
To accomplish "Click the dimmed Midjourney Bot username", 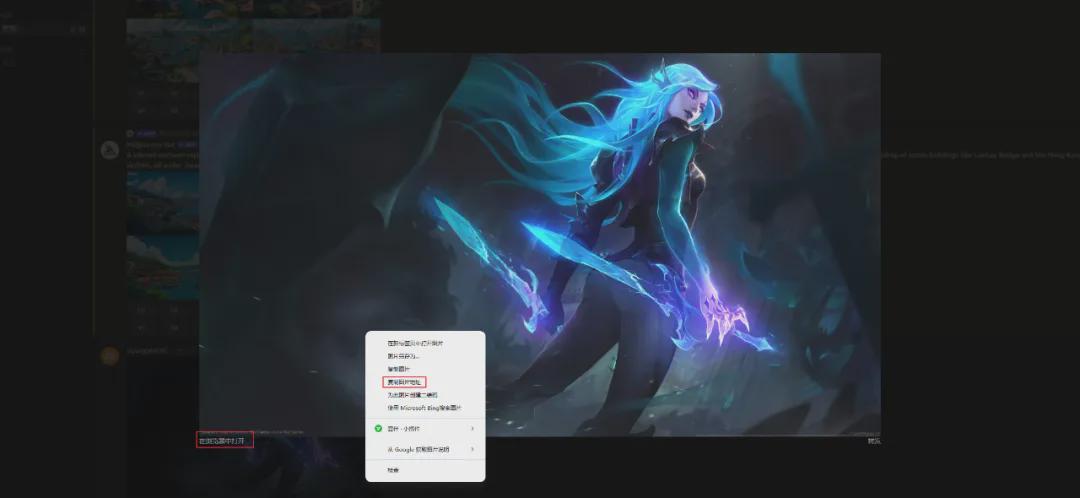I will 146,133.
